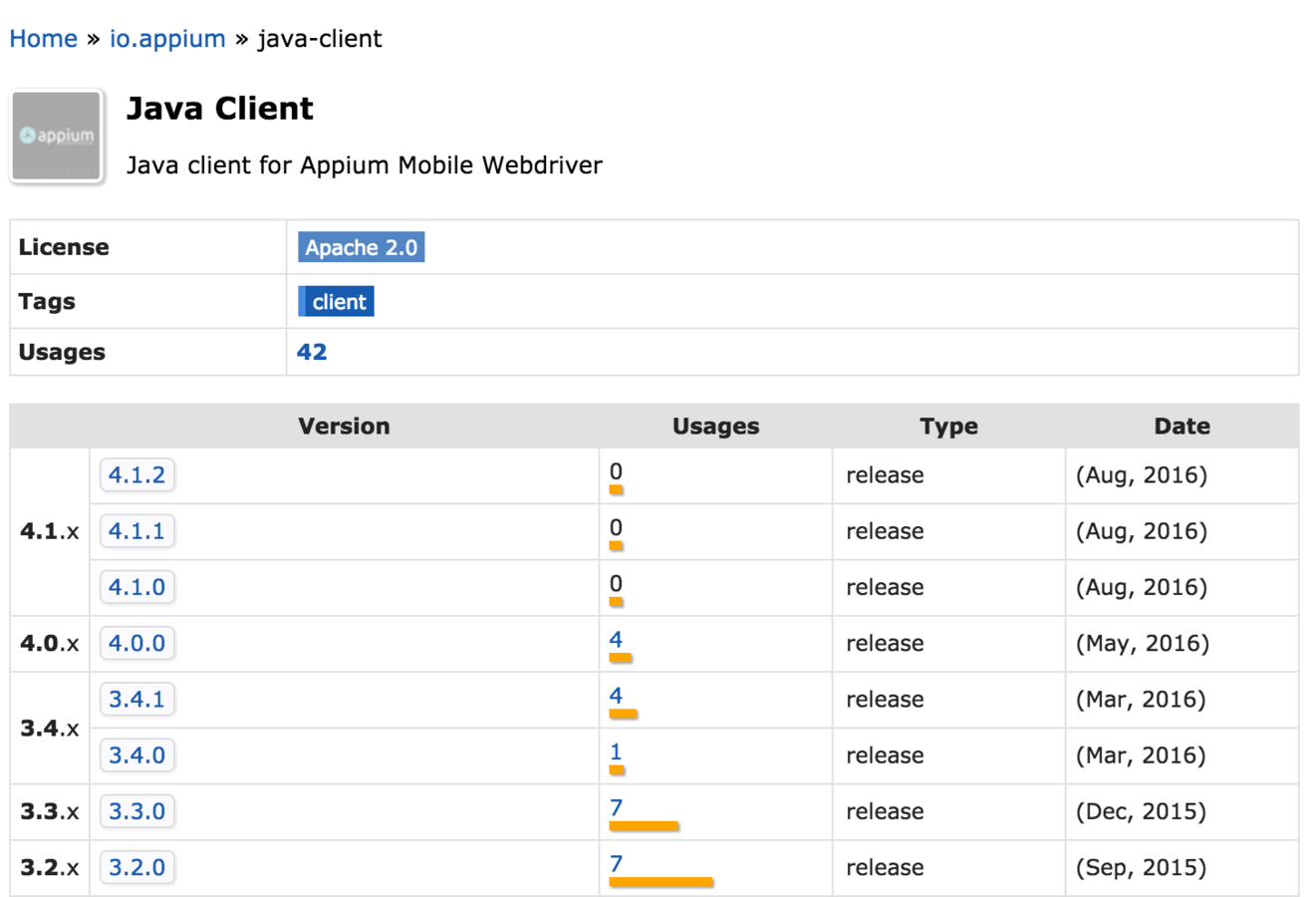Click the Apache 2.0 license badge

coord(361,247)
